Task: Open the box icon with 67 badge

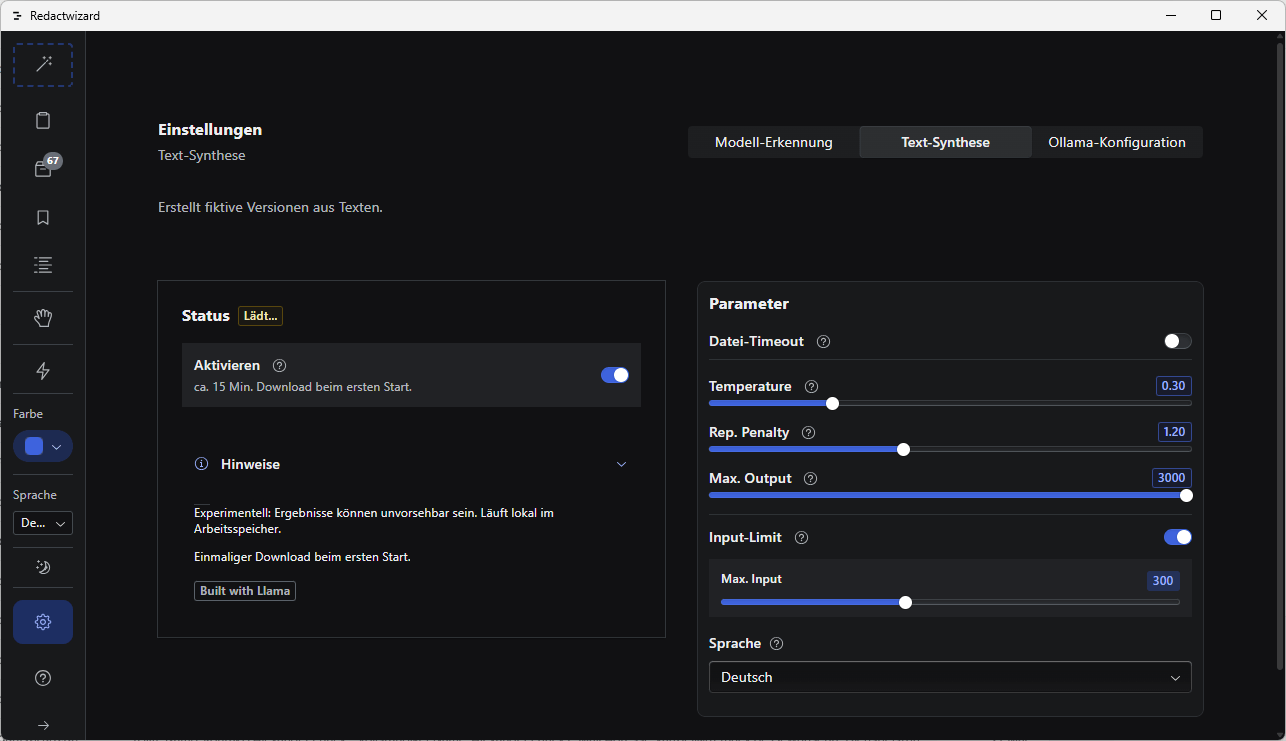Action: [x=43, y=169]
